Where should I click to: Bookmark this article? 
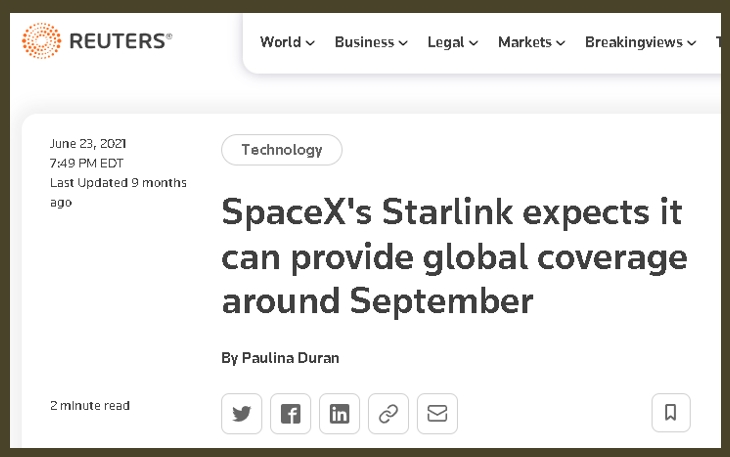click(x=671, y=413)
